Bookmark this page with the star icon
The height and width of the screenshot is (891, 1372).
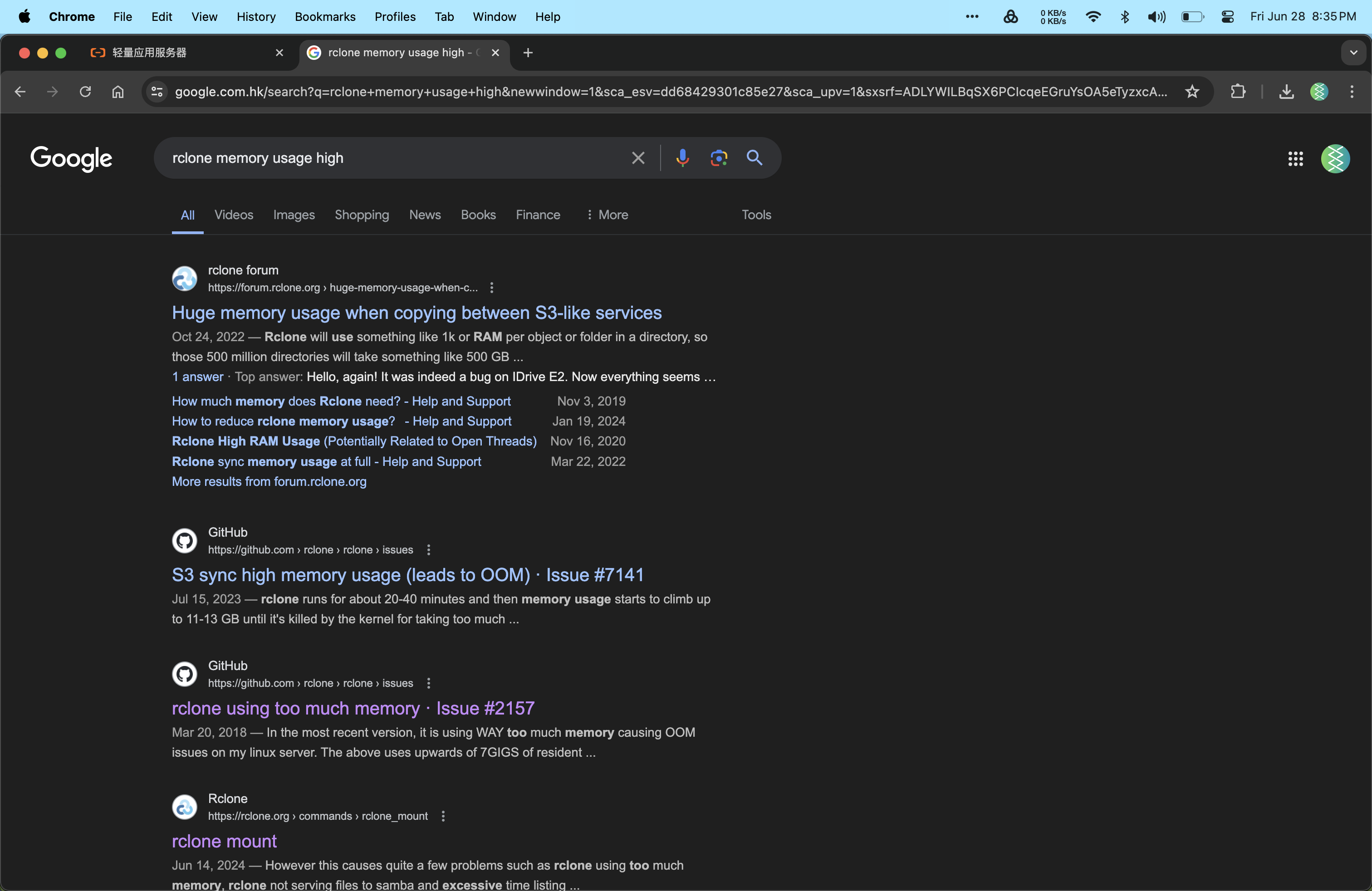[1192, 92]
